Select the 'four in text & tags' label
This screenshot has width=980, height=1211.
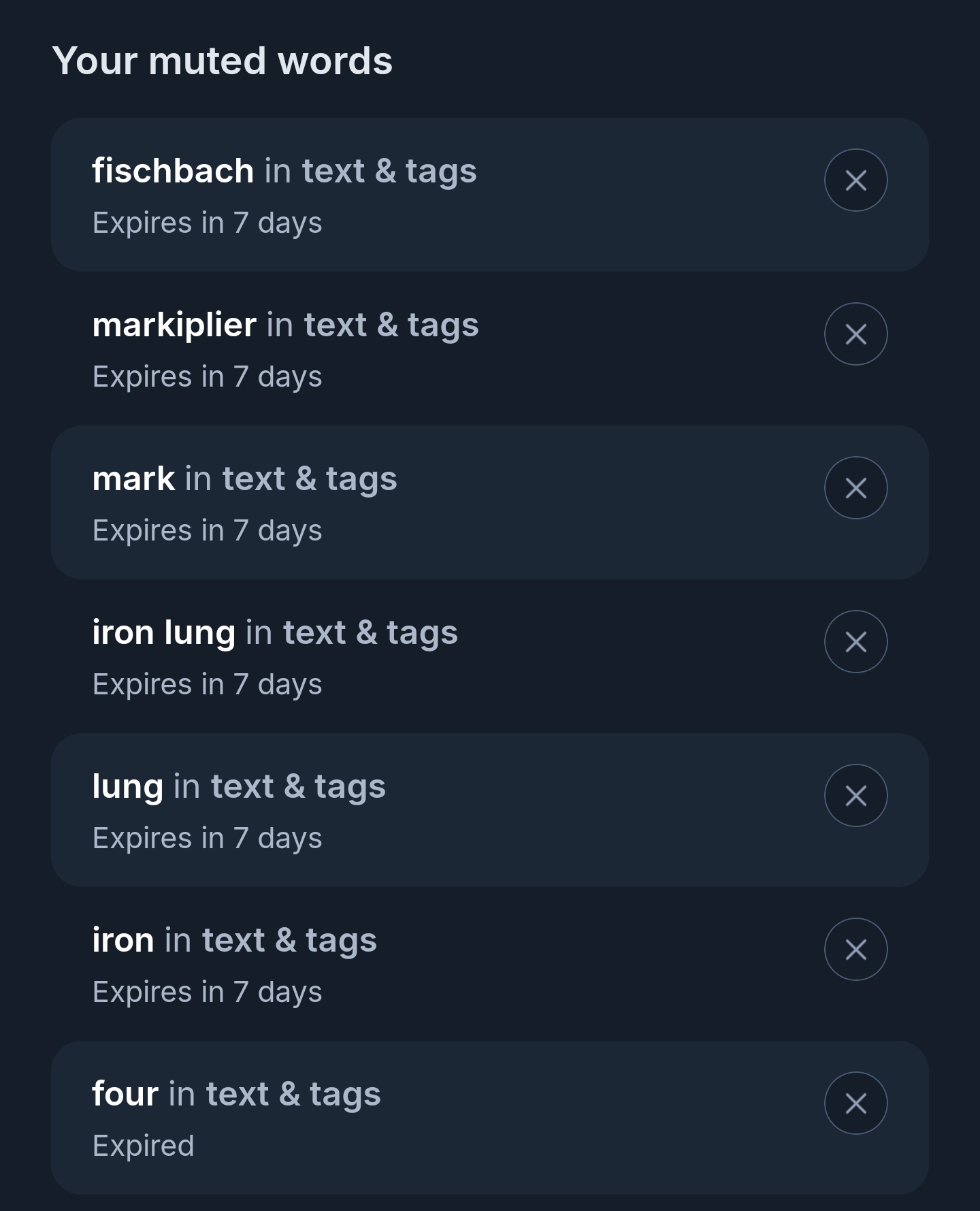pyautogui.click(x=236, y=1093)
